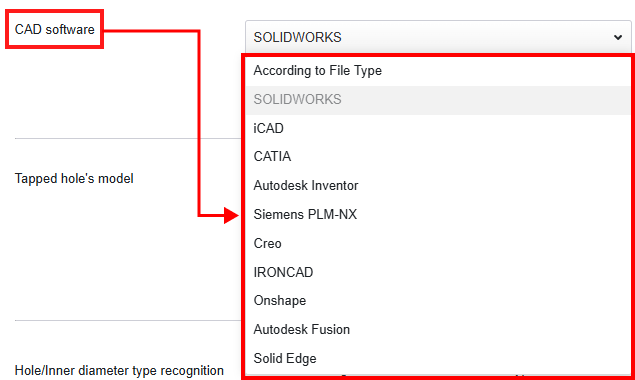Screen dimensions: 635x380
Task: Select Autodesk Fusion entry
Action: tap(438, 329)
